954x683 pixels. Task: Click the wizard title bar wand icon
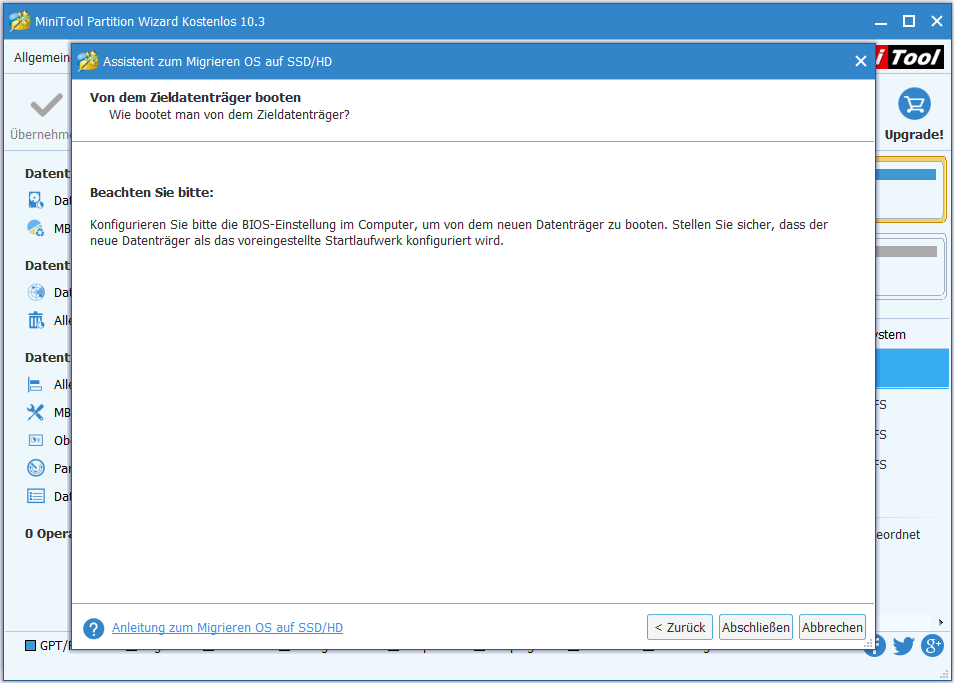click(x=88, y=61)
